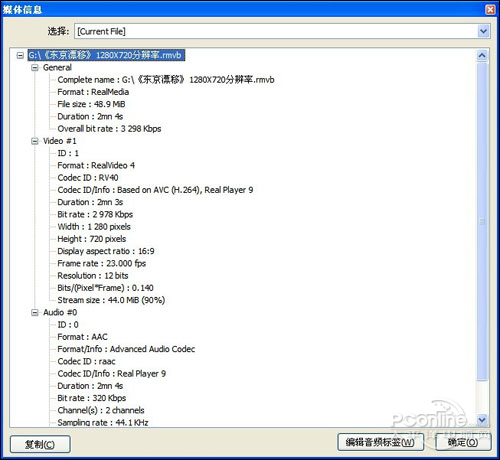Click the 确定(O) confirm button

(463, 442)
